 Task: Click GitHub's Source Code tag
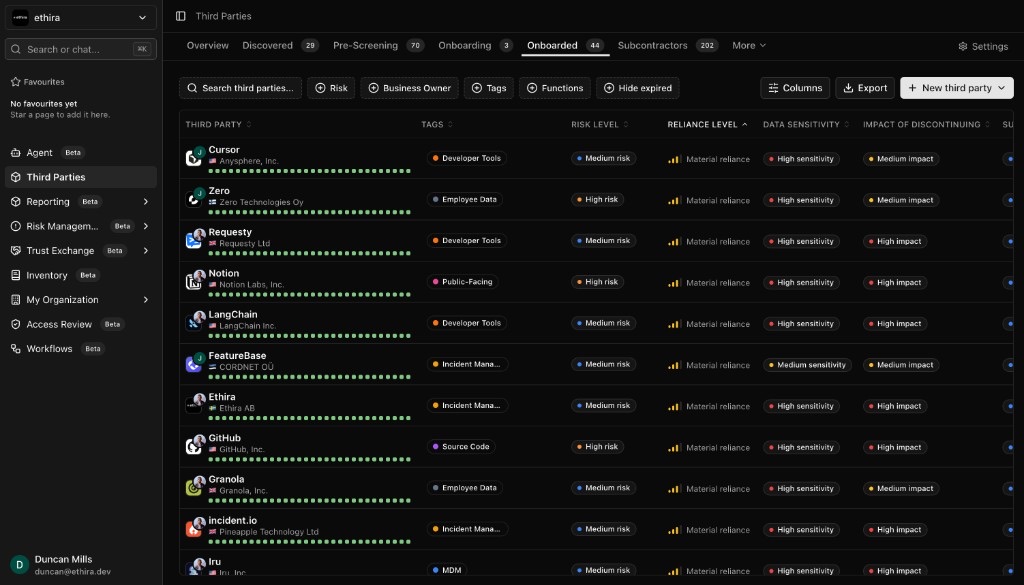coord(461,447)
